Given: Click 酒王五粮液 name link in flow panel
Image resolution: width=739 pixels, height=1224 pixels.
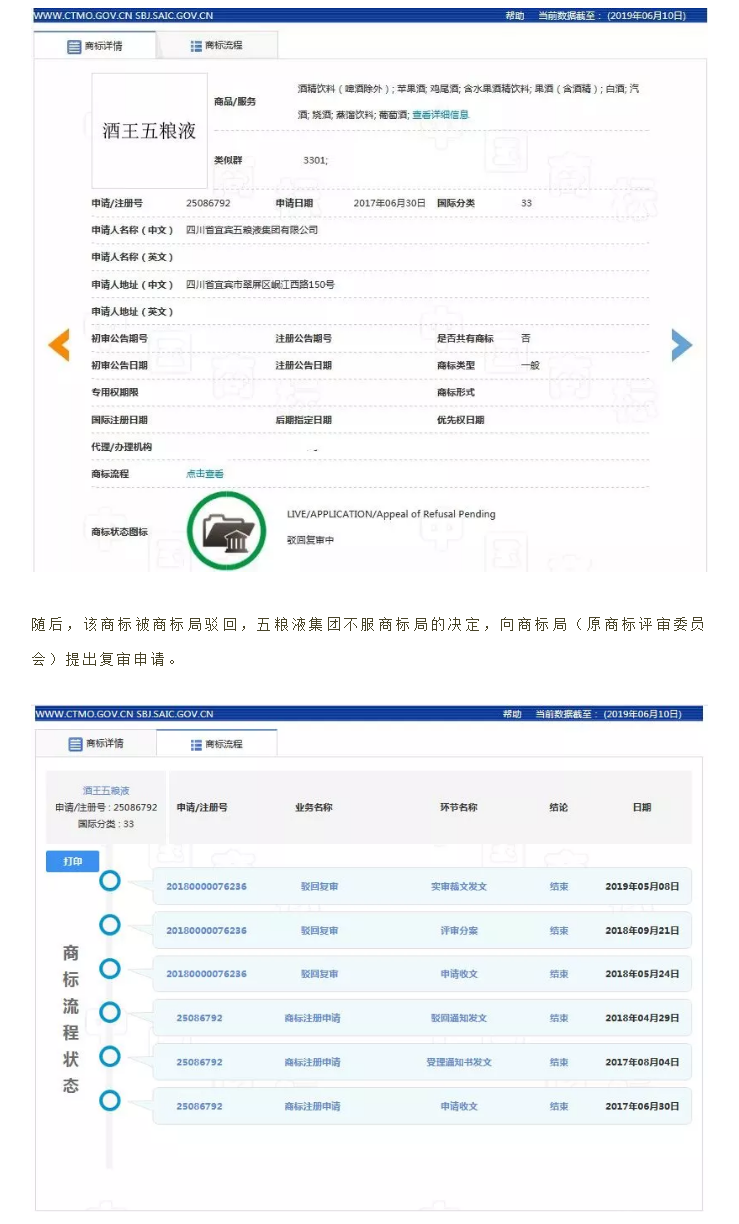Looking at the screenshot, I should (106, 791).
